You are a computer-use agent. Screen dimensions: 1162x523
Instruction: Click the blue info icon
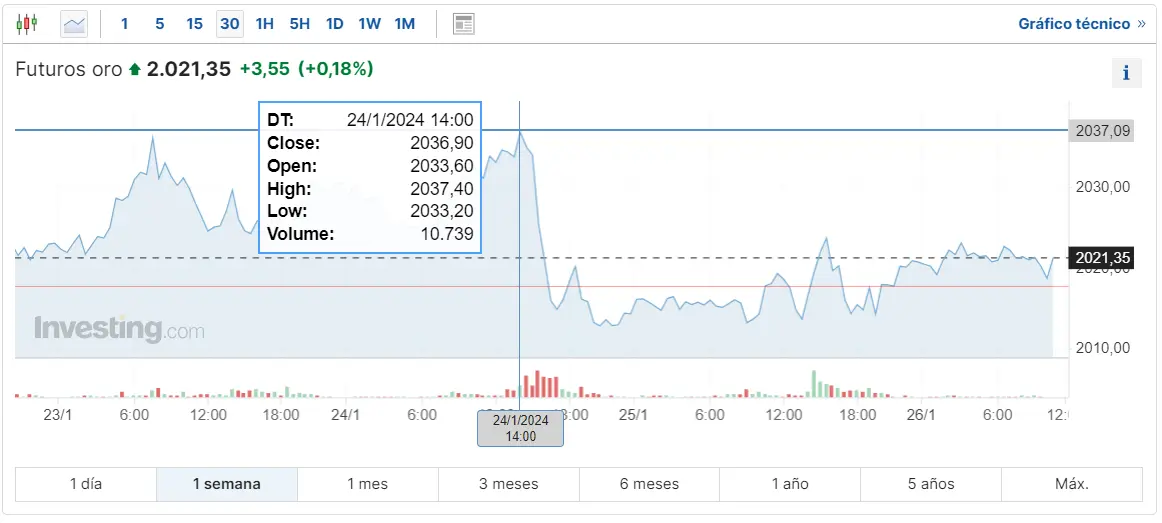[x=1126, y=73]
